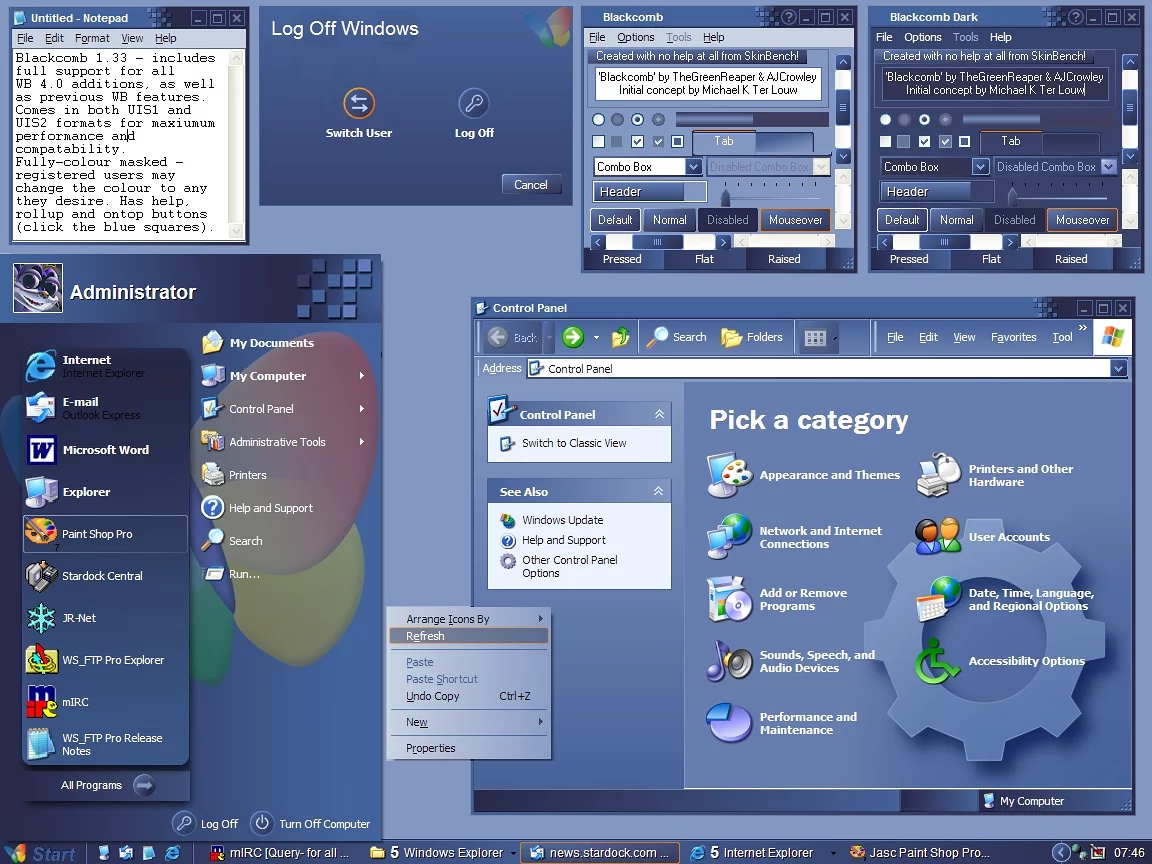Click the Switch to Classic View link
This screenshot has height=864, width=1152.
(574, 443)
